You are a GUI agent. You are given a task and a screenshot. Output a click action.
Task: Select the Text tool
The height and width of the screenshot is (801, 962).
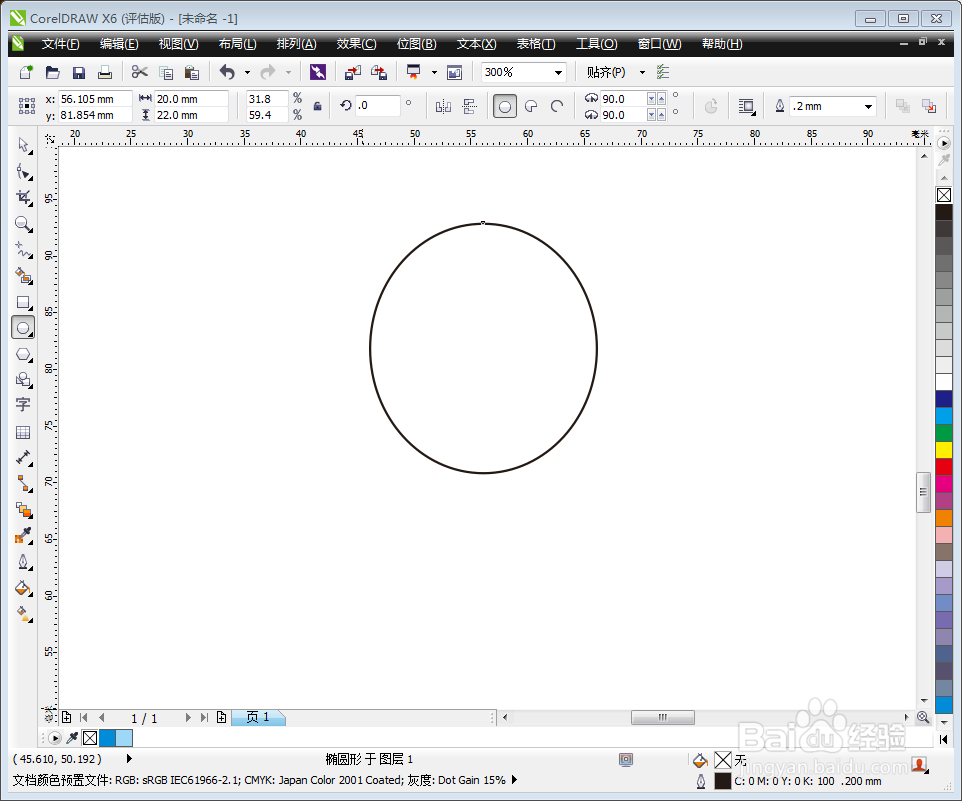click(x=24, y=405)
